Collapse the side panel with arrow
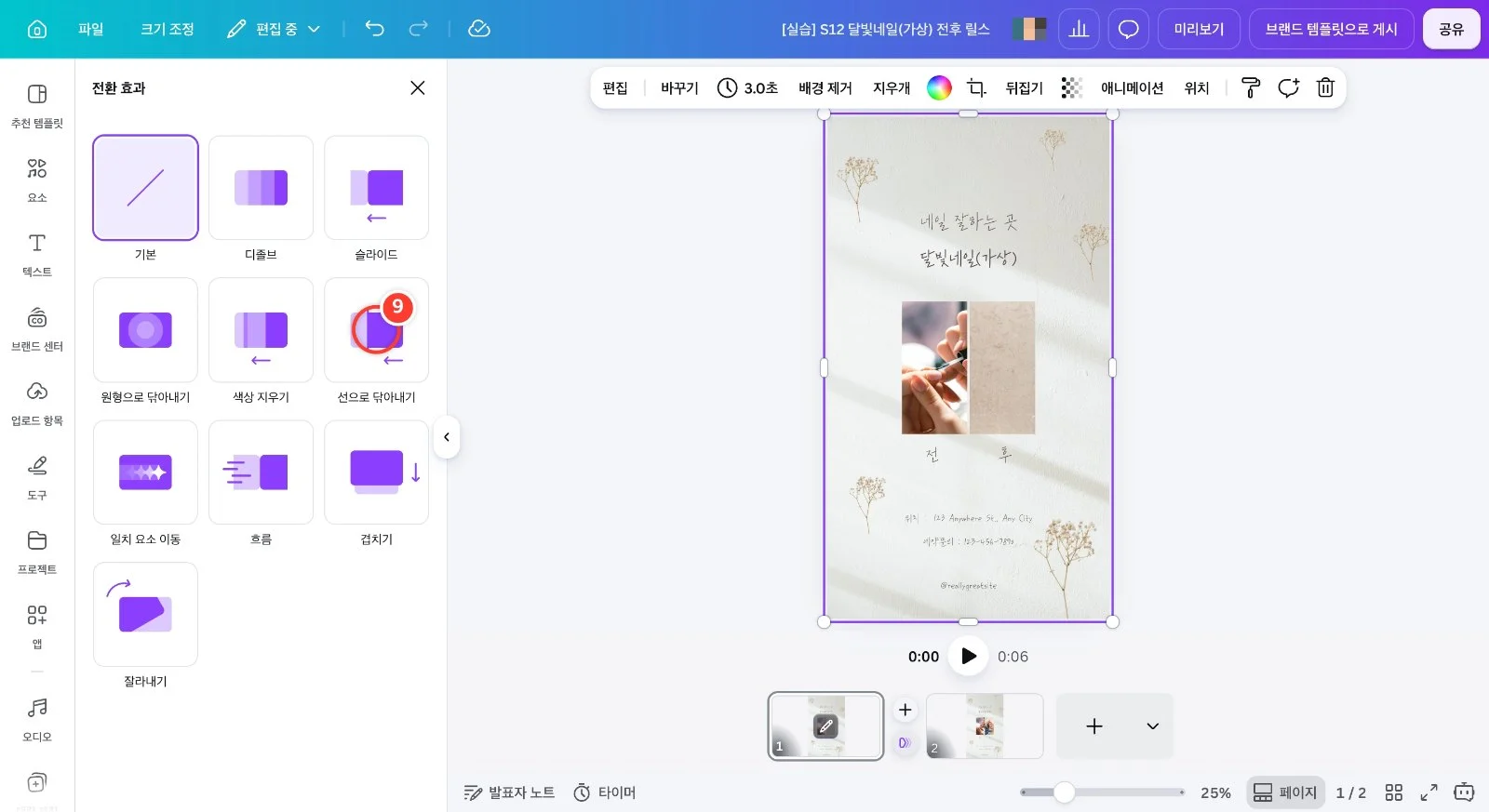Screen dimensions: 1489x812 coord(447,437)
